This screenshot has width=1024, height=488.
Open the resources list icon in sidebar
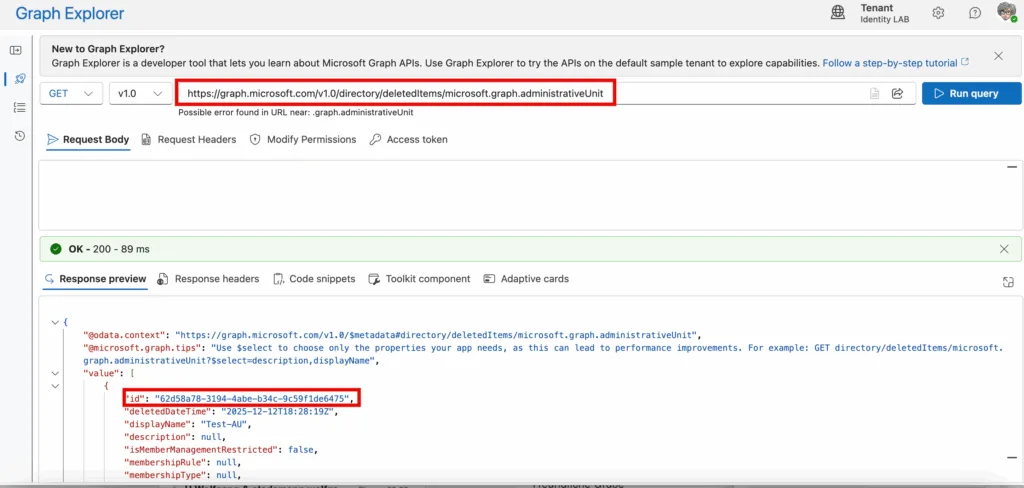coord(19,107)
